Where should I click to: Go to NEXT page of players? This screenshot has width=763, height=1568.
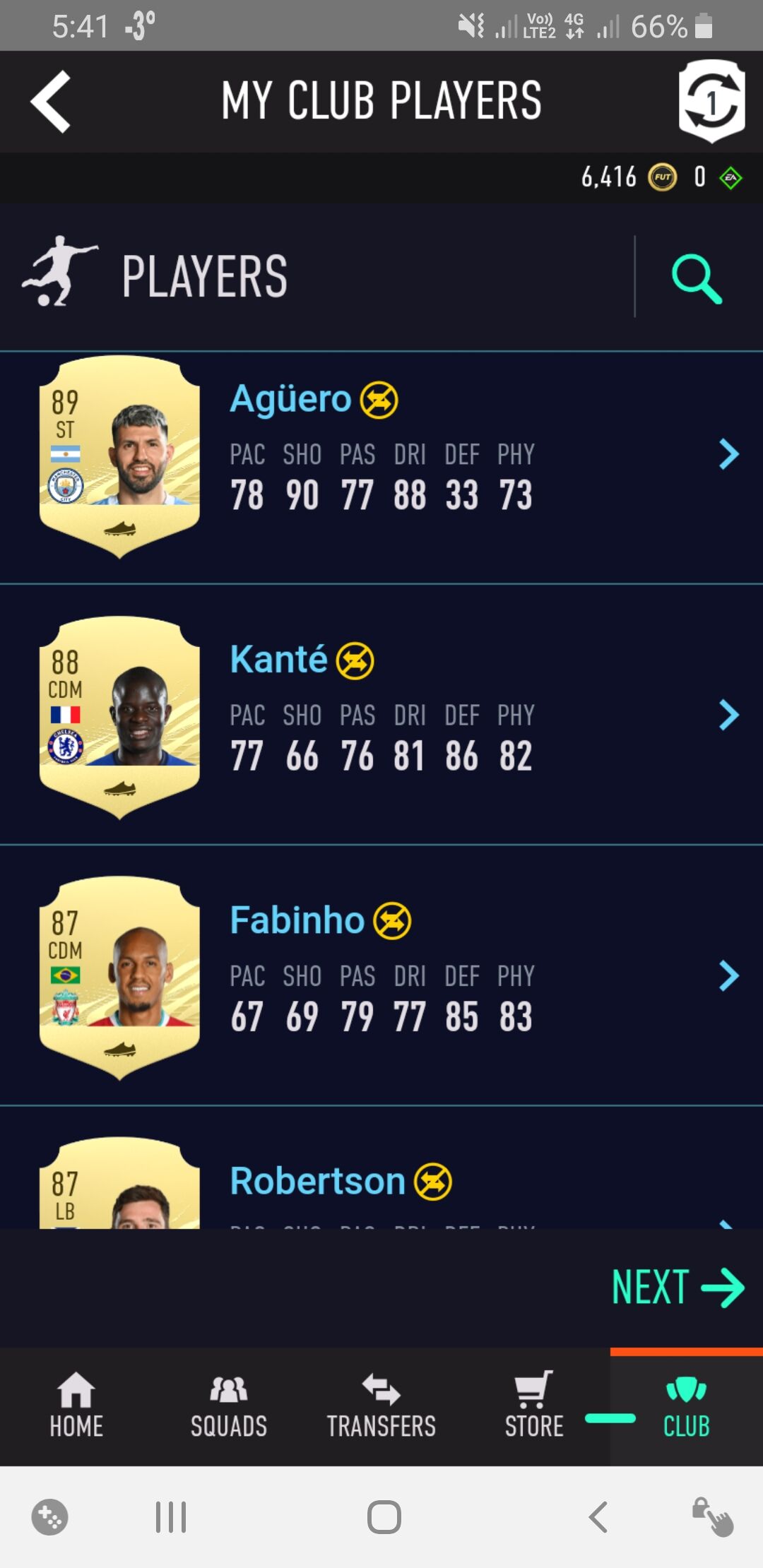click(678, 1287)
